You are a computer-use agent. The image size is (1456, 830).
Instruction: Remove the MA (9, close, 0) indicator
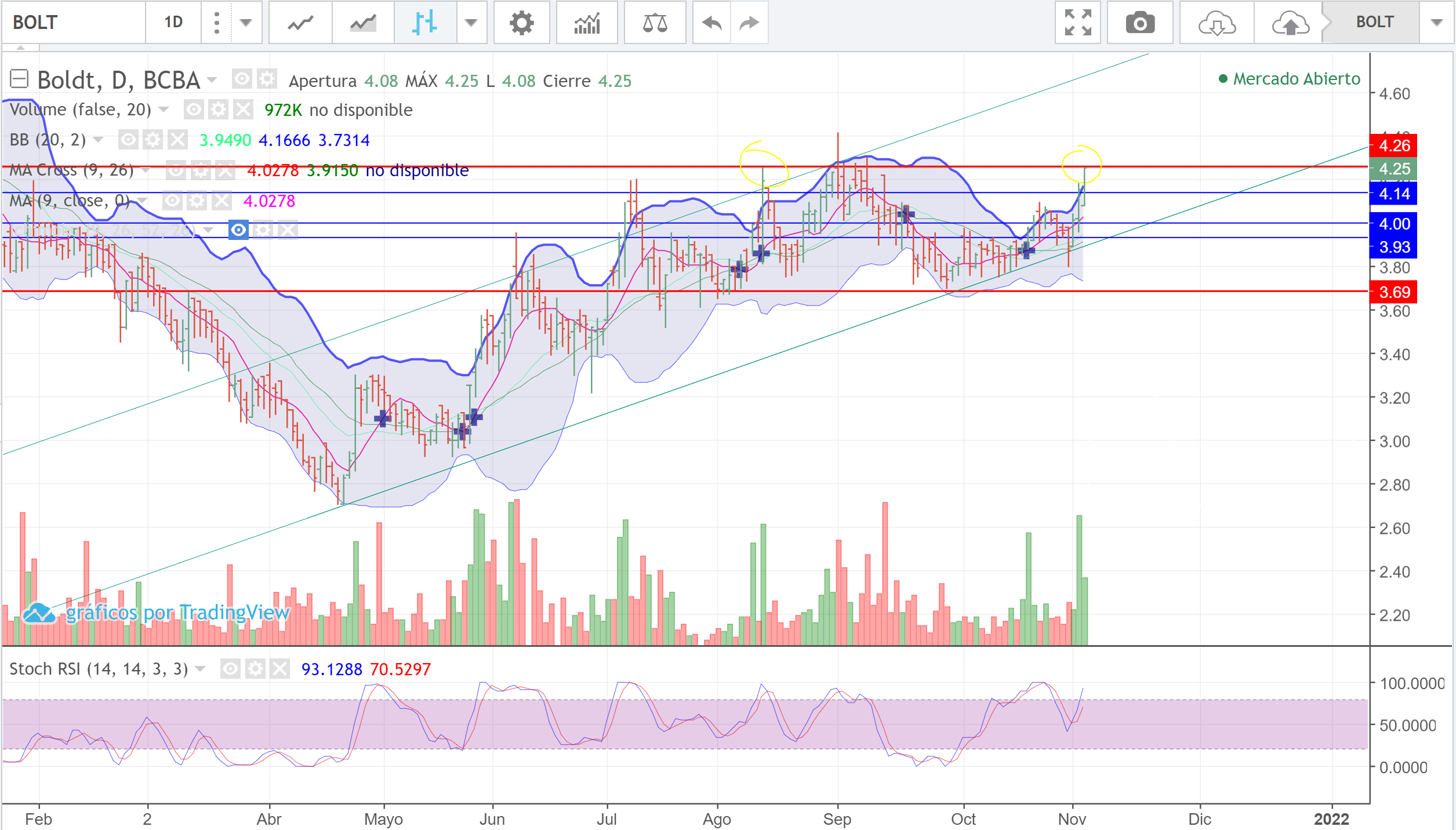click(x=222, y=201)
